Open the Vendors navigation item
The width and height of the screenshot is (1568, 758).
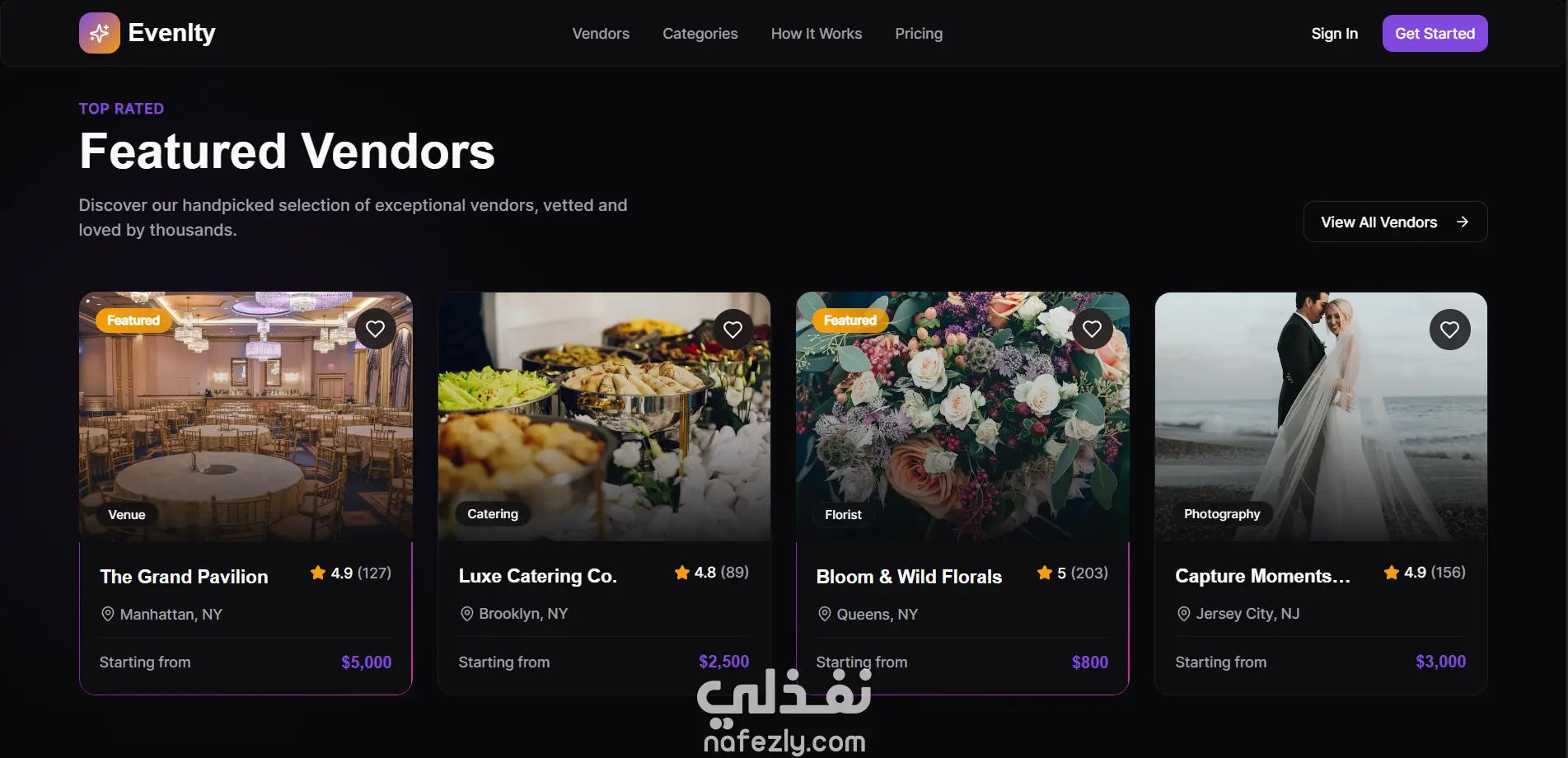click(601, 34)
